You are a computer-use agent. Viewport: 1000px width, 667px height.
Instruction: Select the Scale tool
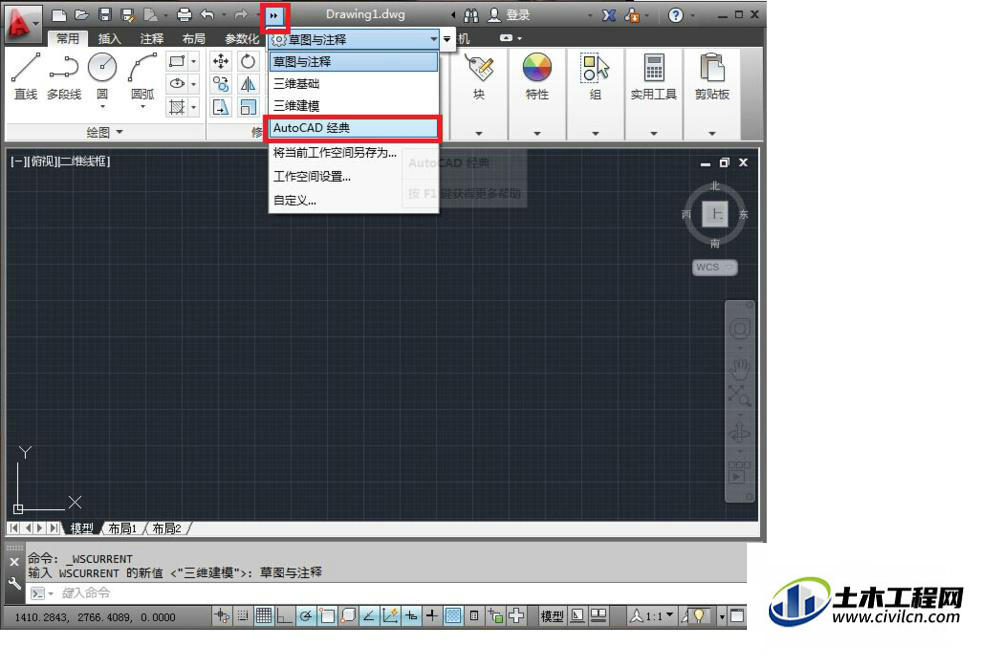pos(248,106)
